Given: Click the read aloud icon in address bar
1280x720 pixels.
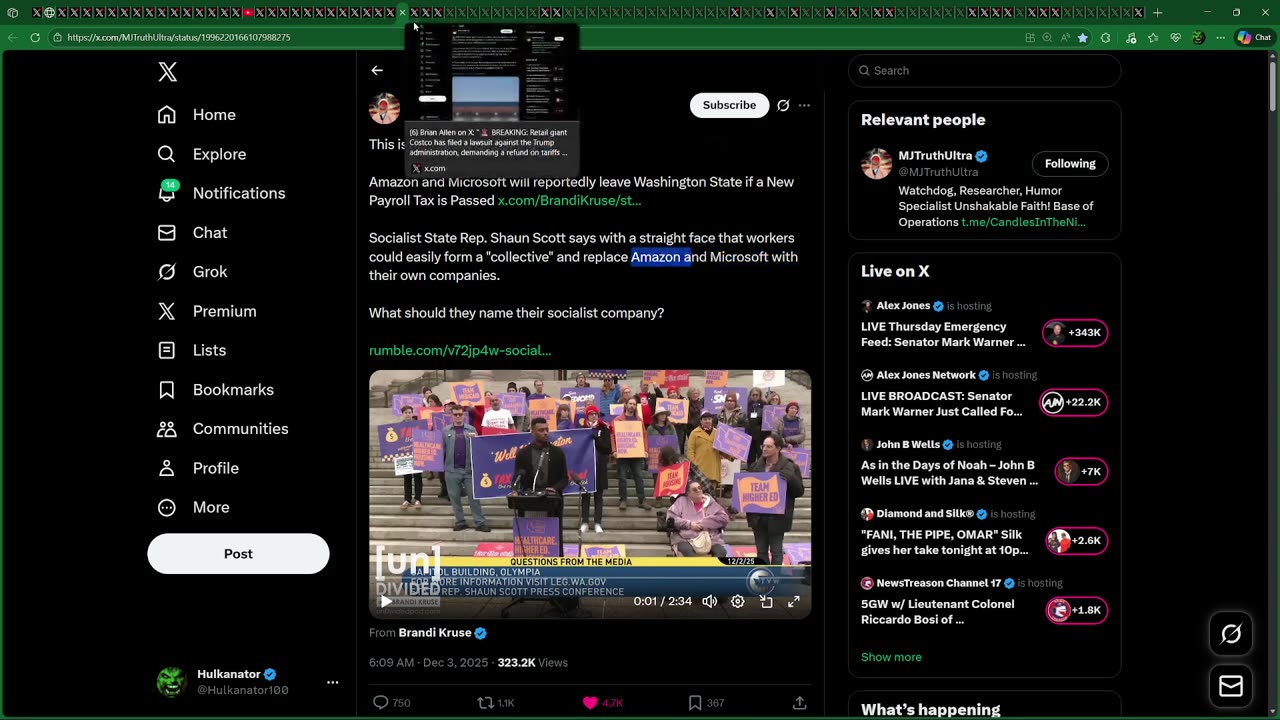Looking at the screenshot, I should [x=1065, y=37].
